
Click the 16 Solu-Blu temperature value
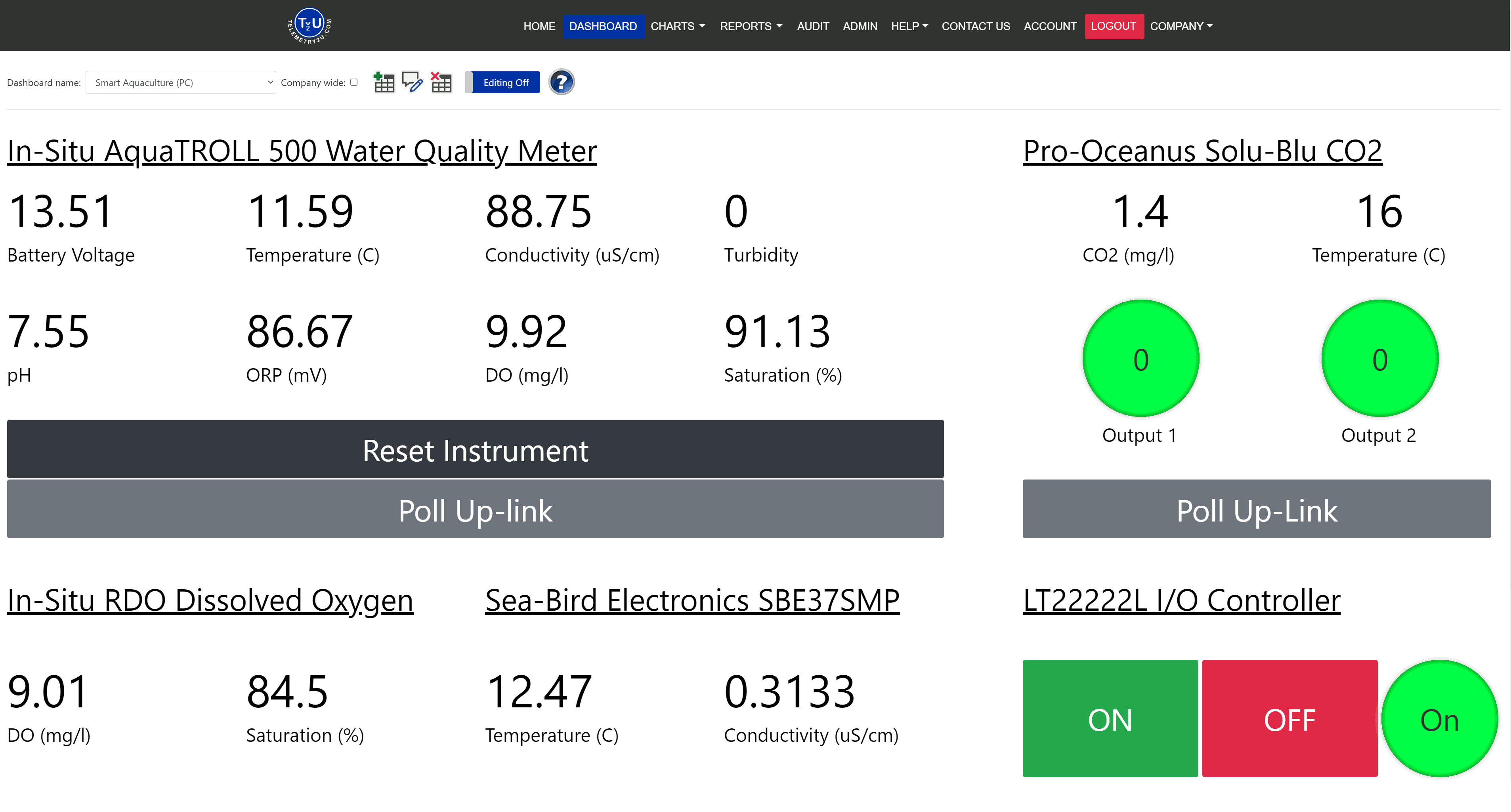click(x=1379, y=211)
